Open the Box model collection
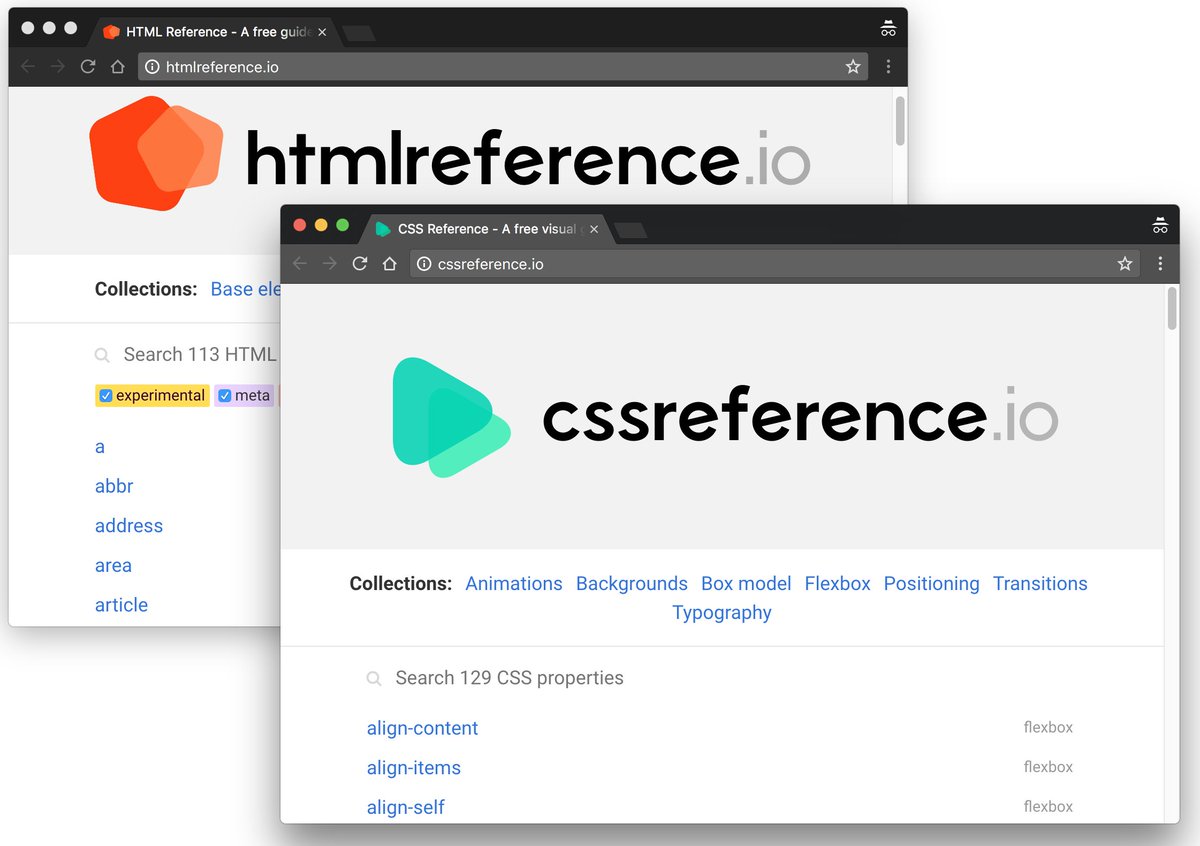Image resolution: width=1200 pixels, height=846 pixels. tap(746, 584)
